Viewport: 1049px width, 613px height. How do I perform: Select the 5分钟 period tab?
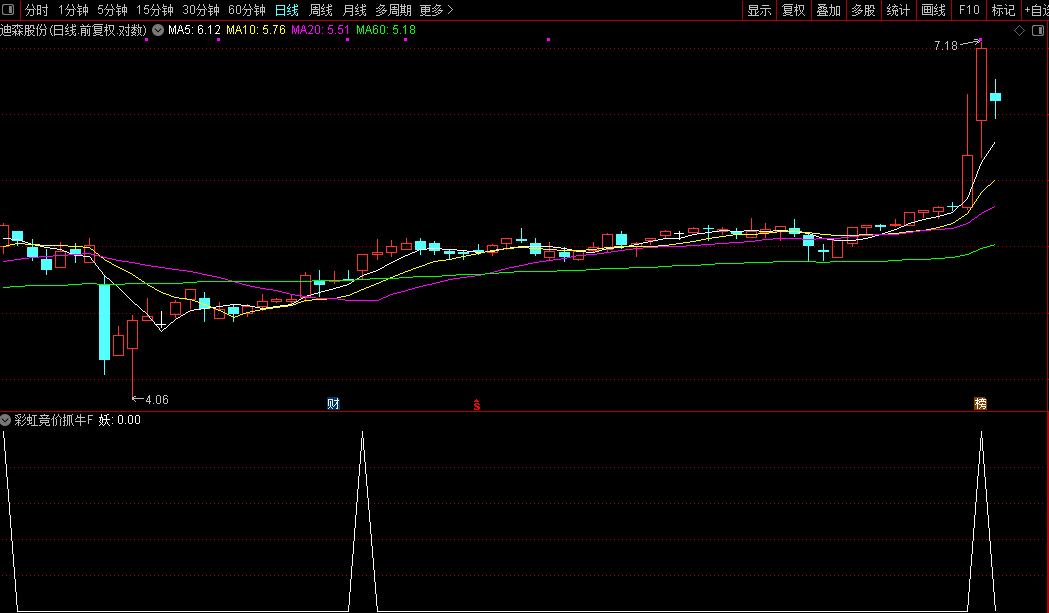pos(112,10)
